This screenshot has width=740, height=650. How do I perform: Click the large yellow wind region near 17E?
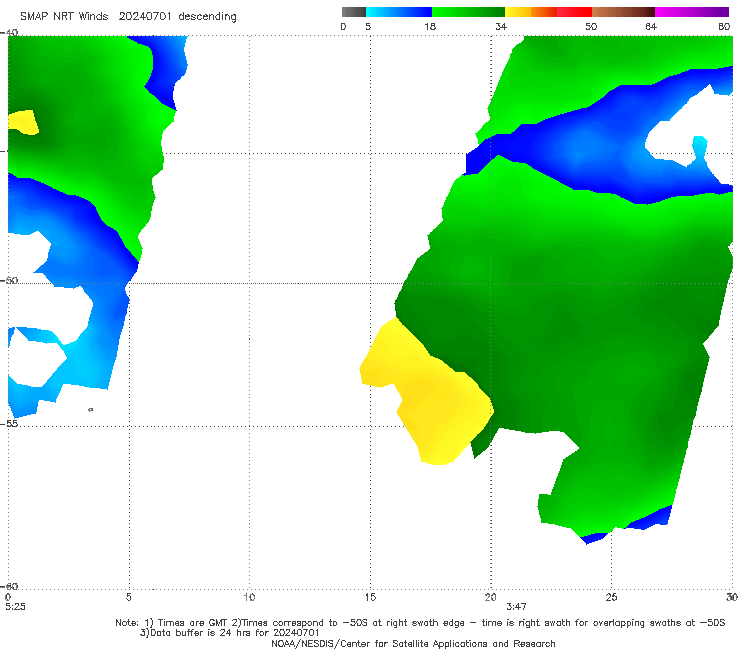[x=427, y=393]
